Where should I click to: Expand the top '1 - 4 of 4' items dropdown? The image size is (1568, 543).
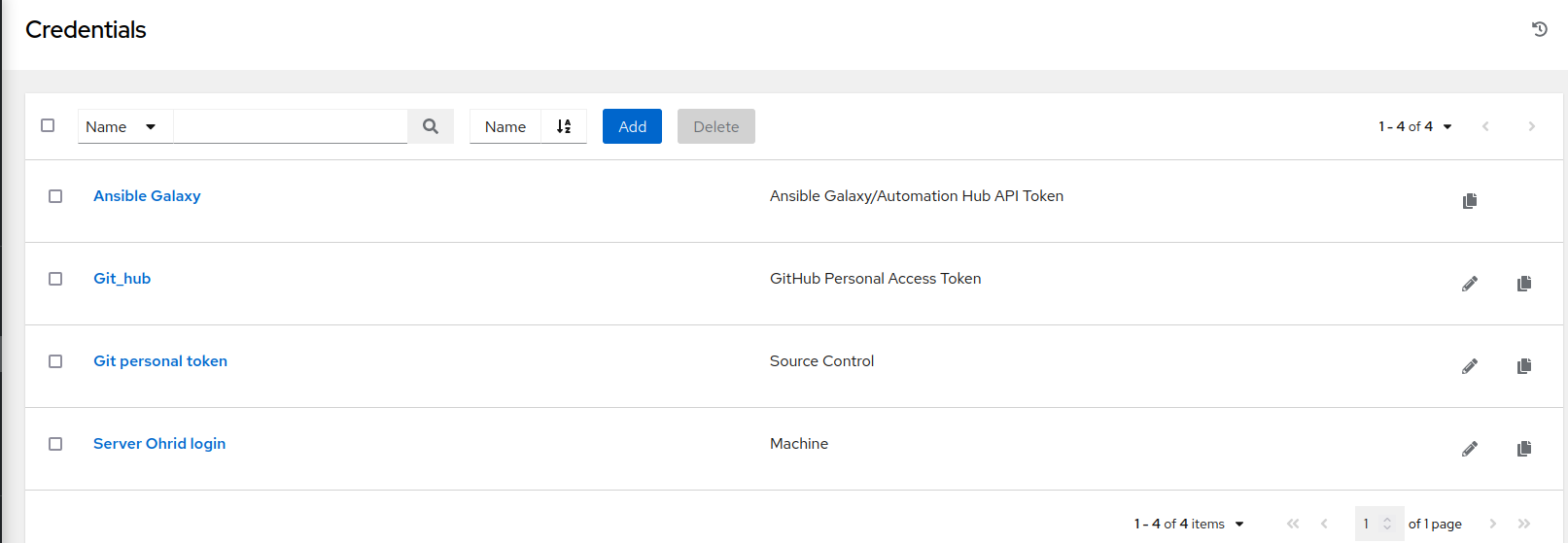coord(1415,126)
